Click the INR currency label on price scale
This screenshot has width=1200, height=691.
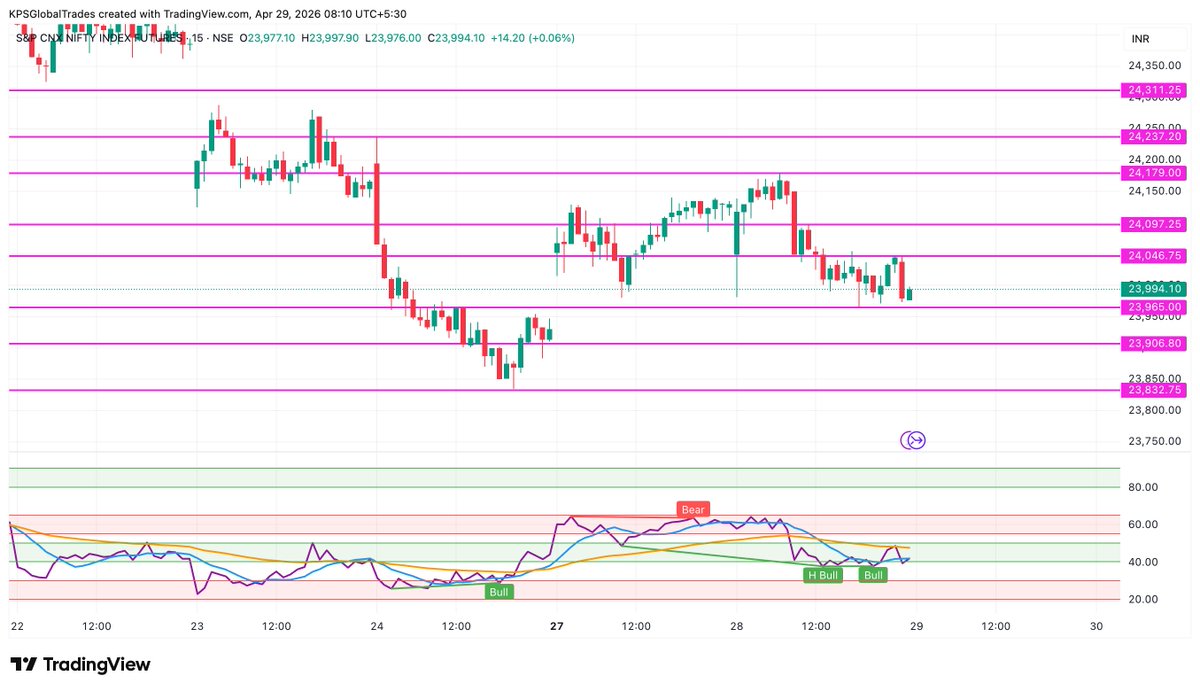click(1140, 39)
